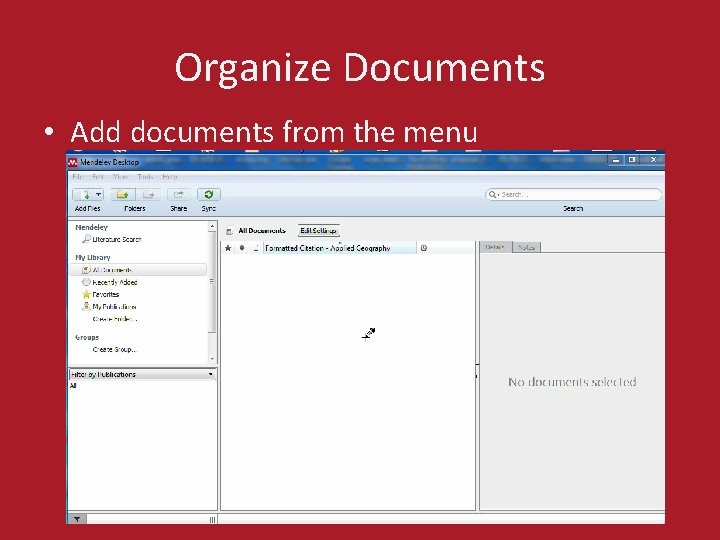Click Create Group... under Groups
Image resolution: width=720 pixels, height=540 pixels.
point(115,349)
